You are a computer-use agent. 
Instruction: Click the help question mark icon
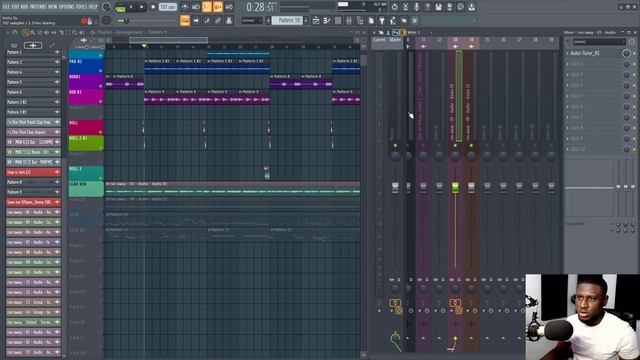(427, 7)
